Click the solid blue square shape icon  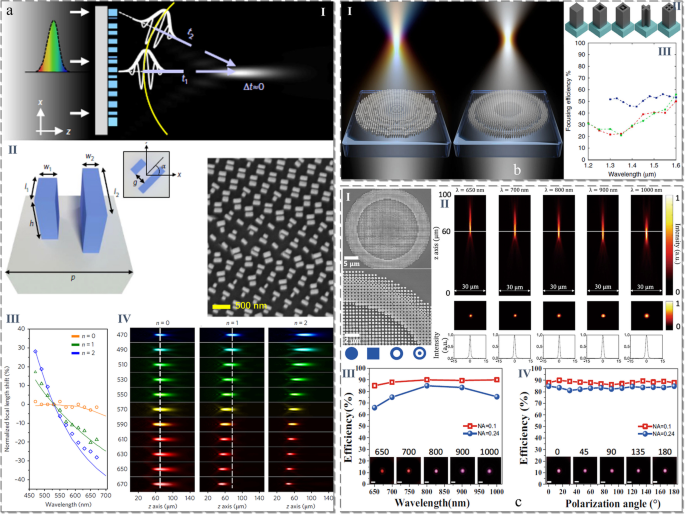coord(373,354)
